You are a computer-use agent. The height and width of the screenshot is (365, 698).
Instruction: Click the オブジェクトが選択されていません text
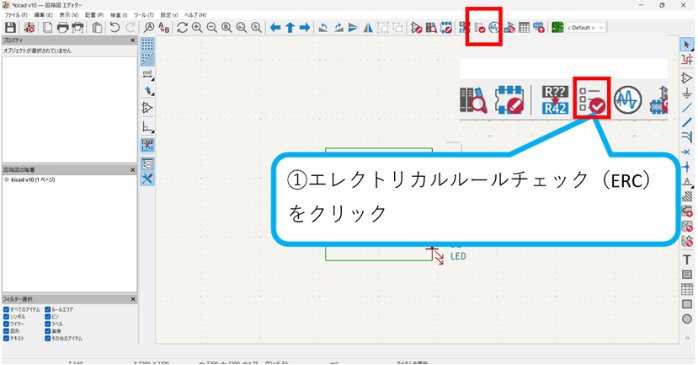37,51
